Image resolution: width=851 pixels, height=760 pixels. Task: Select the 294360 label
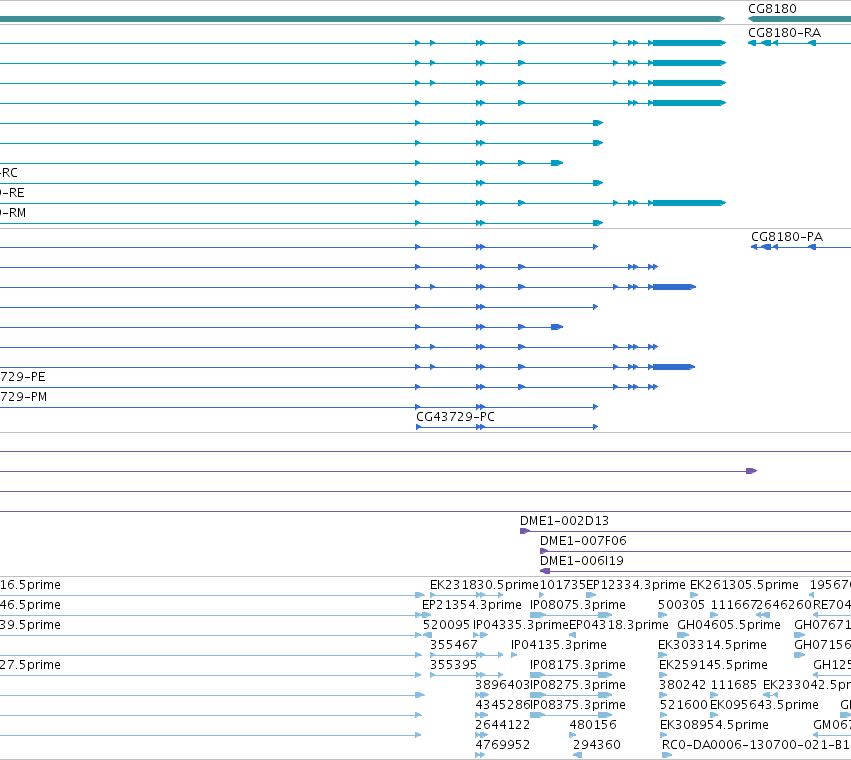[596, 745]
